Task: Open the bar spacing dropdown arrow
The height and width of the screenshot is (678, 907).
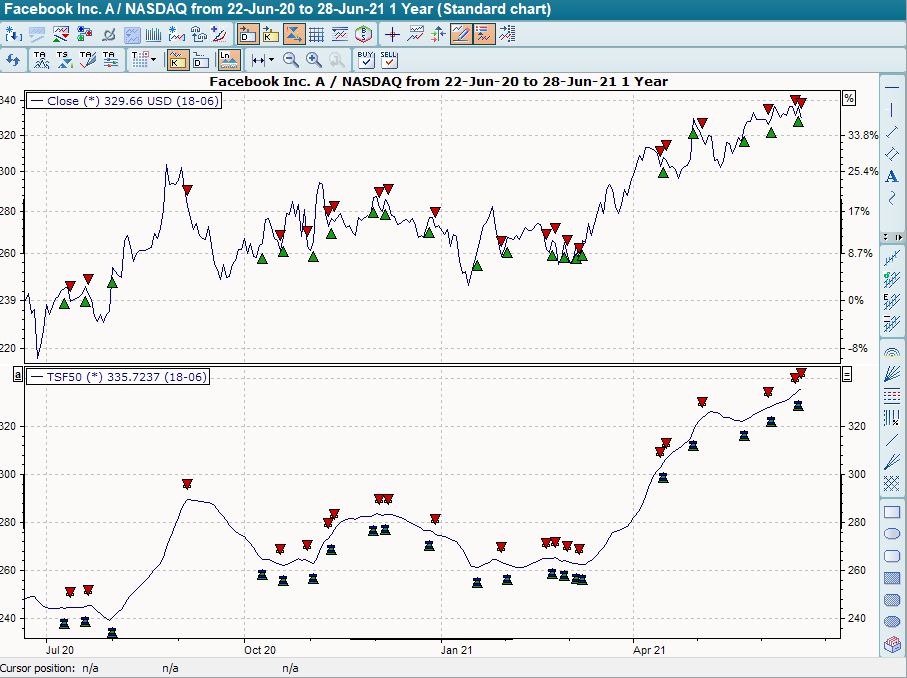Action: click(x=271, y=60)
